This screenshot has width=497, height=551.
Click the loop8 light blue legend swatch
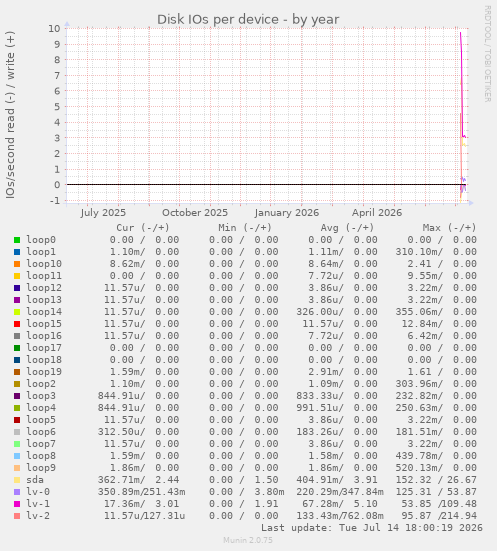click(17, 456)
